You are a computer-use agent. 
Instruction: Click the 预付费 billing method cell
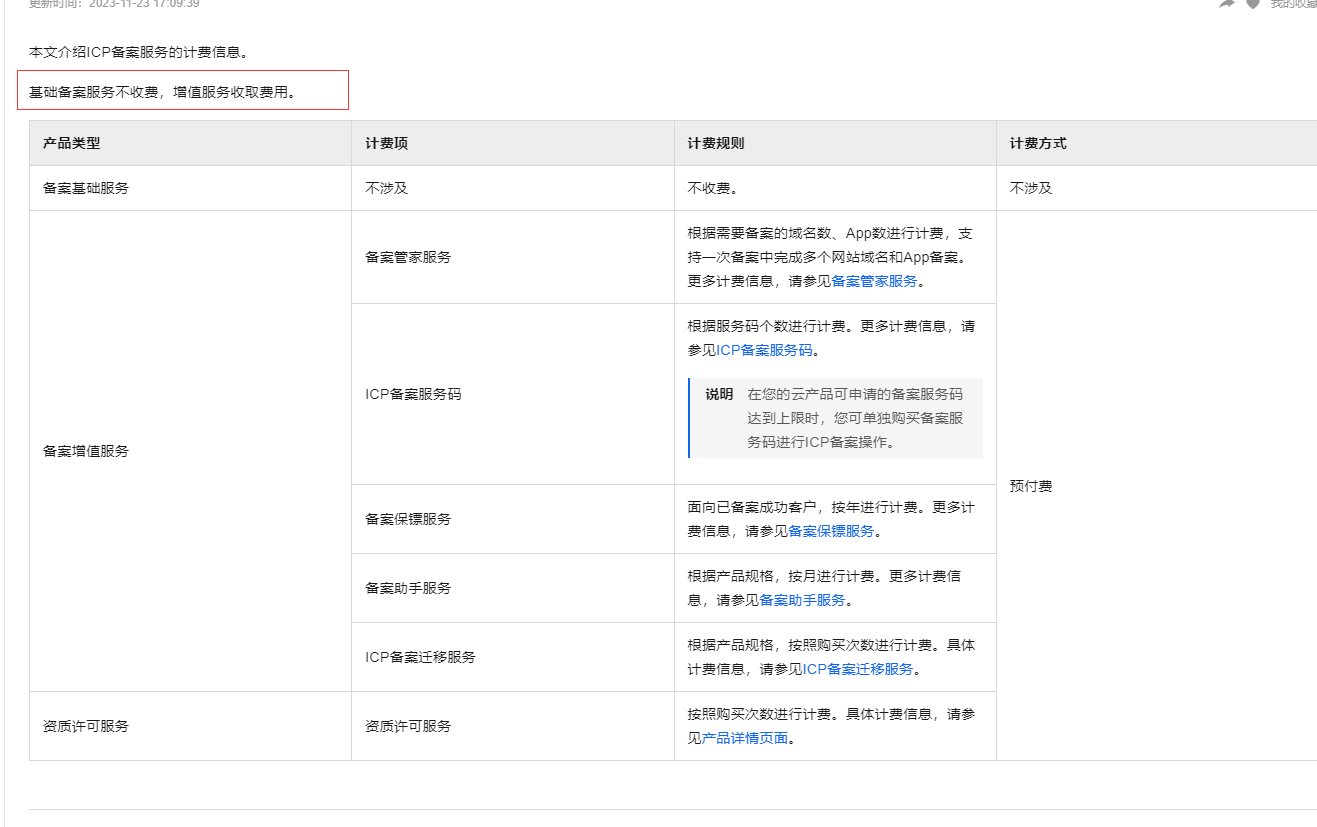point(1157,486)
